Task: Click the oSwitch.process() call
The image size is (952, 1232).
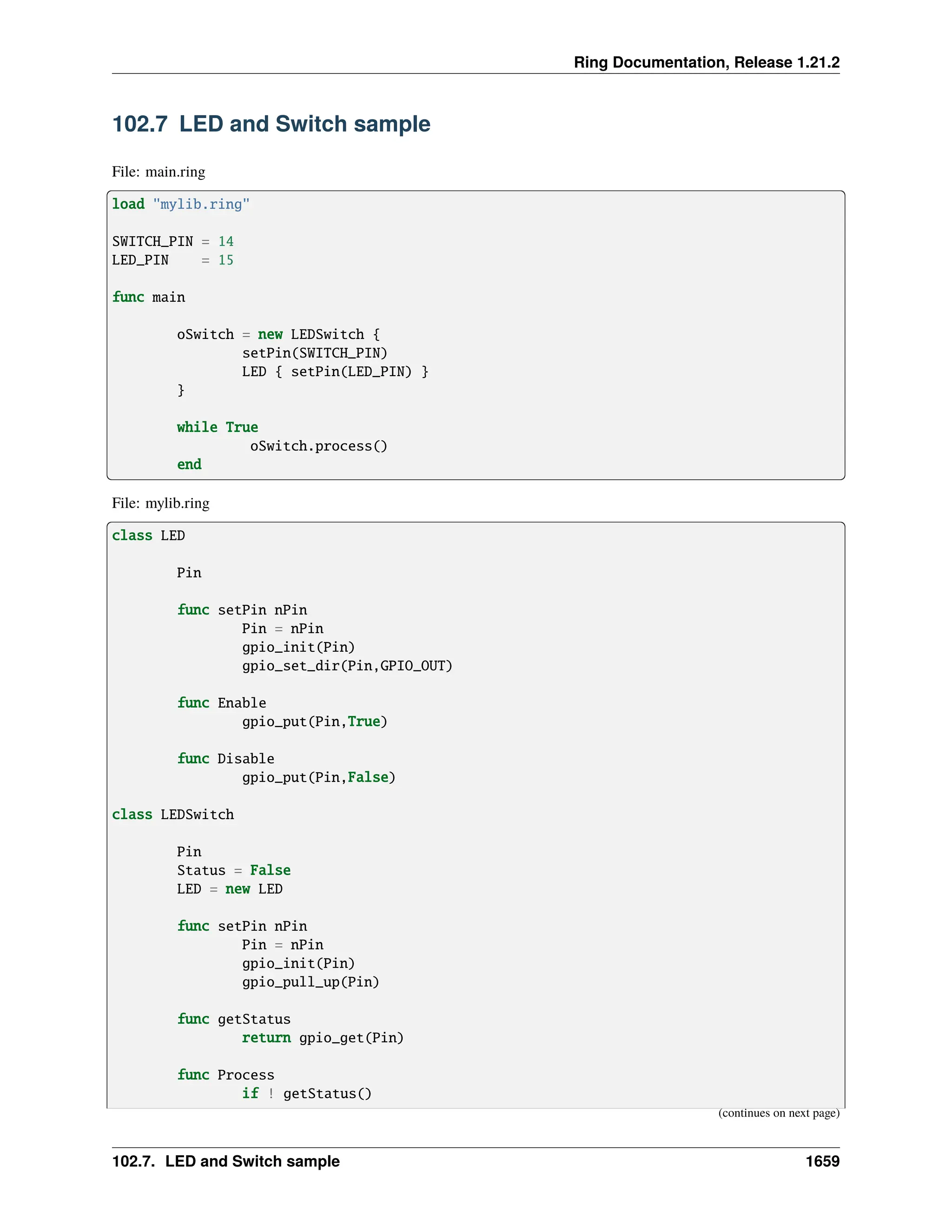Action: tap(318, 446)
